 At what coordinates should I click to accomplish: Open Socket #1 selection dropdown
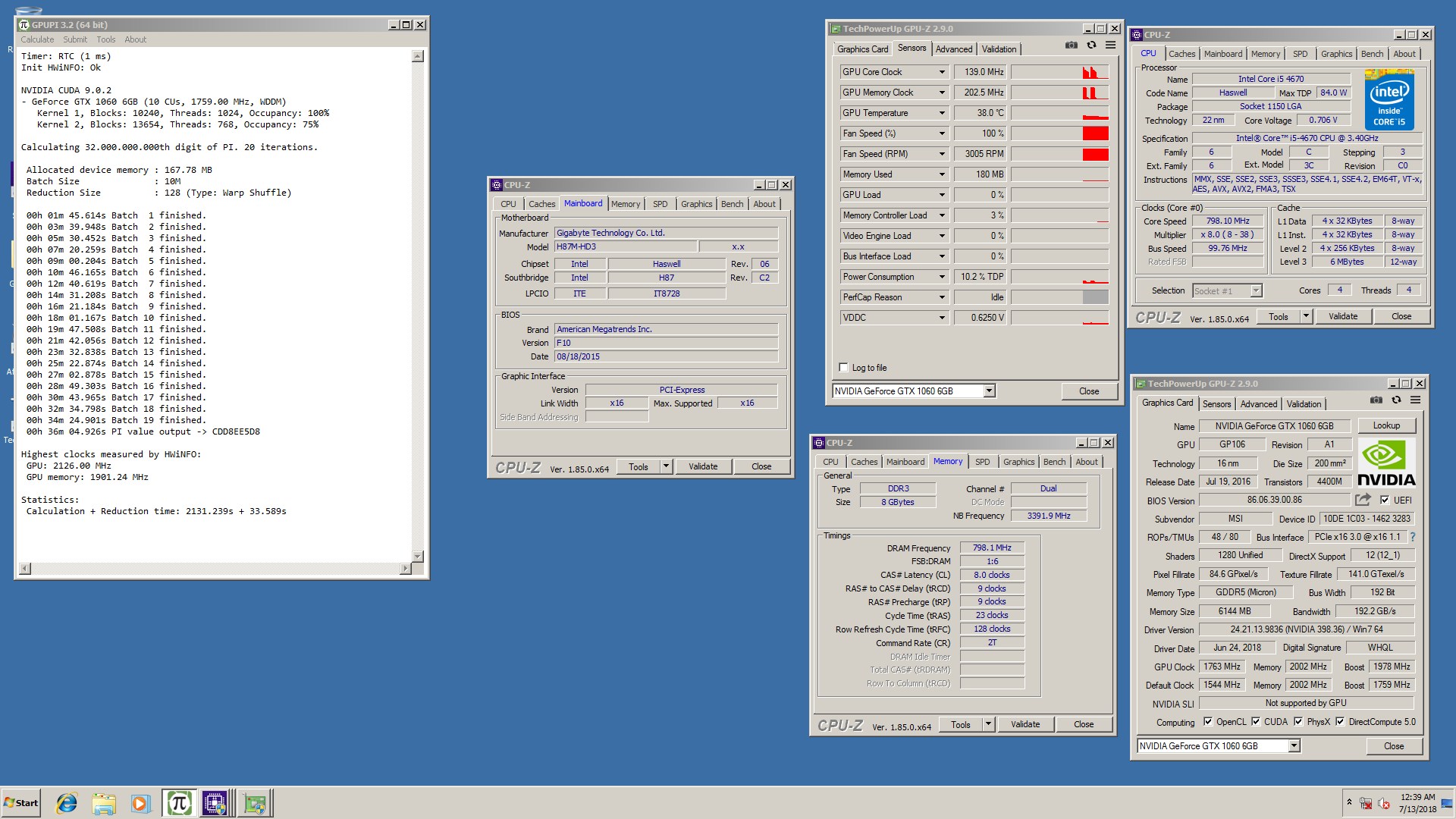pyautogui.click(x=1256, y=290)
